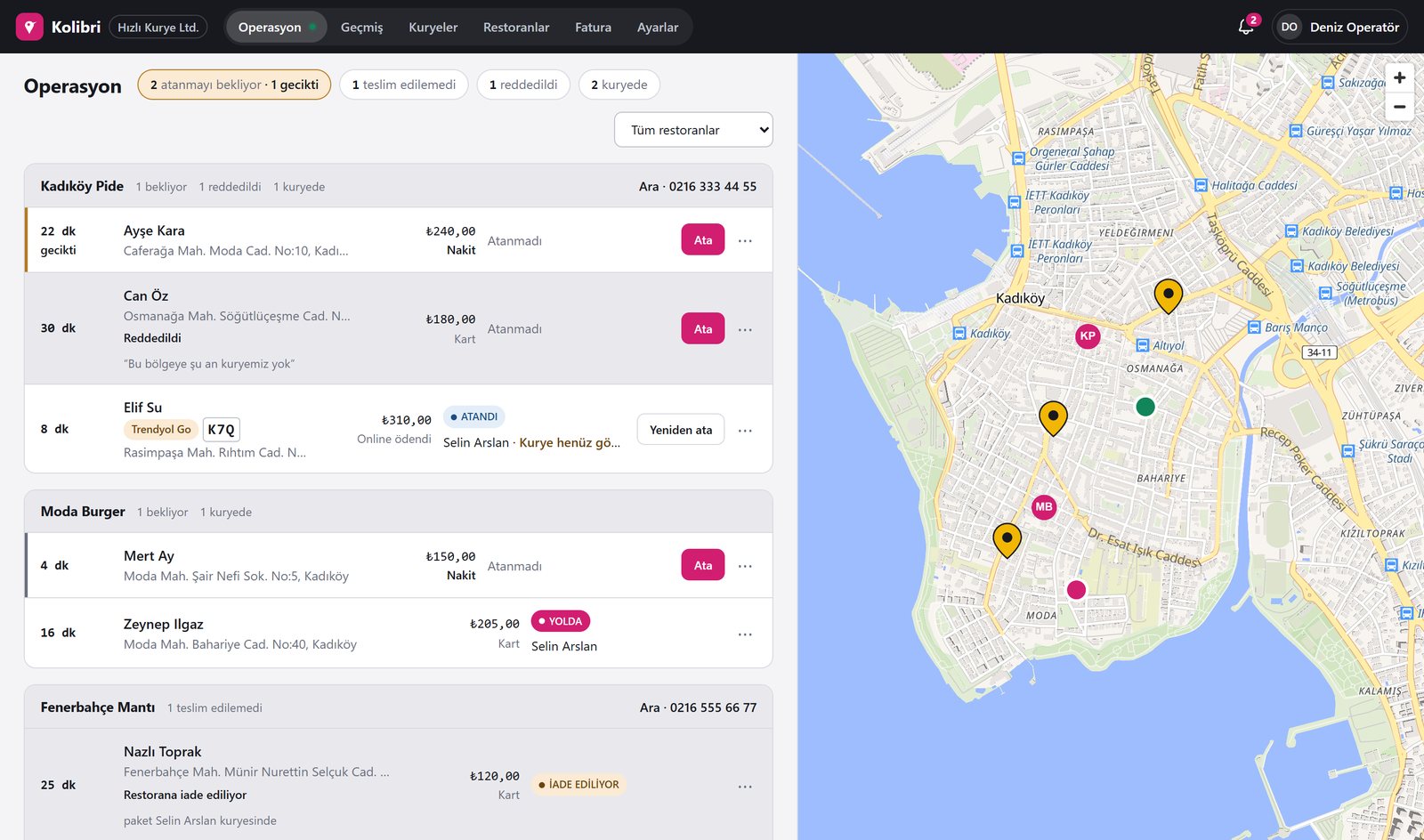Click the YOLDA status badge
The width and height of the screenshot is (1424, 840).
(x=561, y=621)
